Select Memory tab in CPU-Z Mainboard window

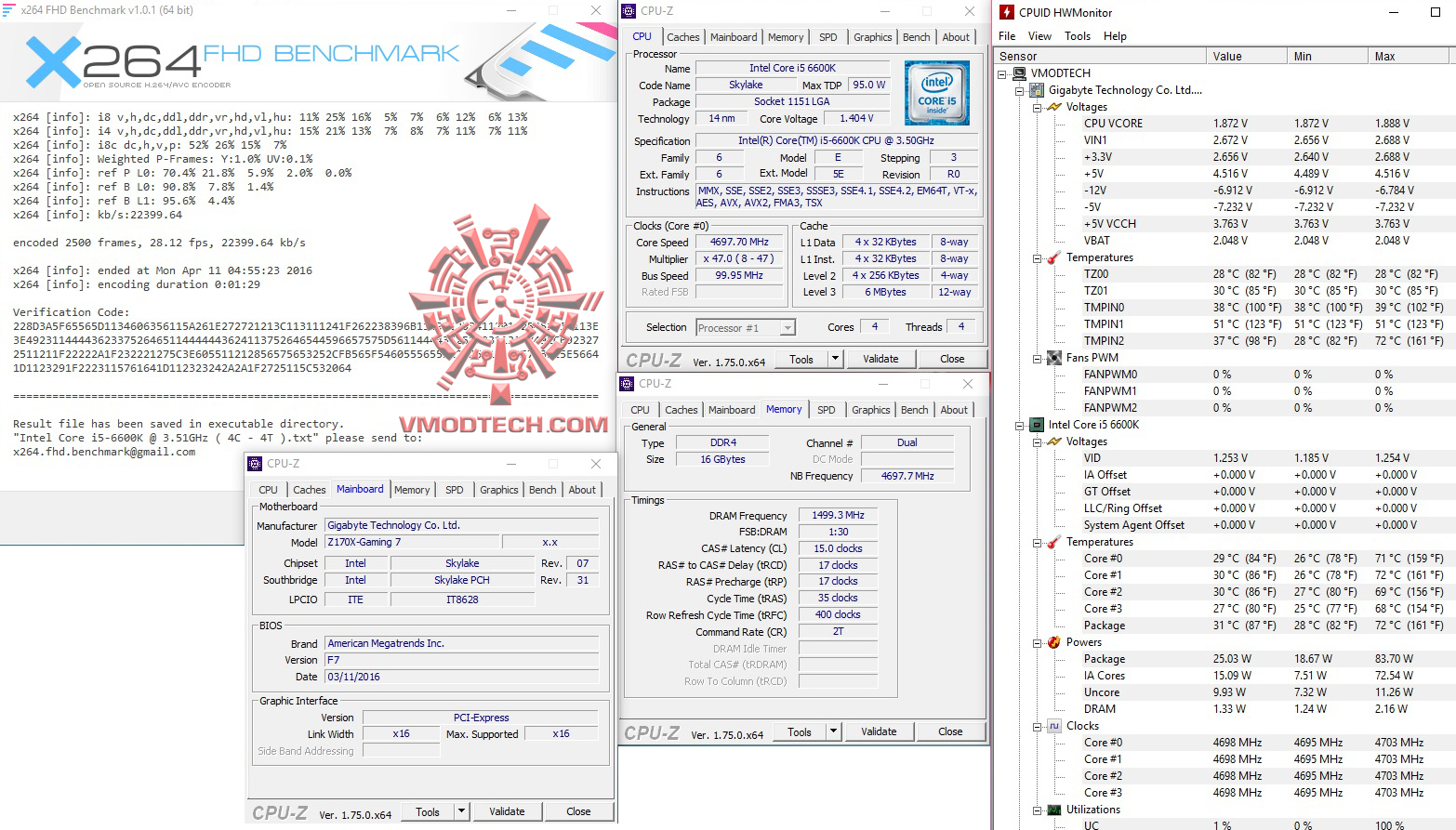(x=412, y=490)
